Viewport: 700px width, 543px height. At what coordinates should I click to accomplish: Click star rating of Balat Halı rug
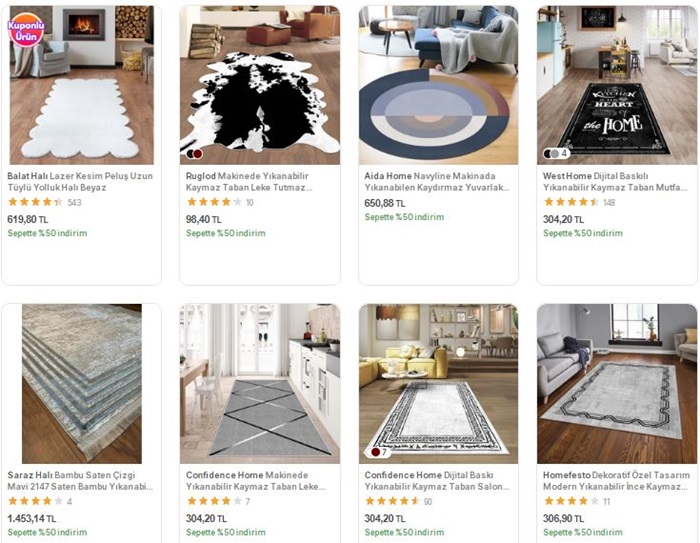click(x=35, y=203)
